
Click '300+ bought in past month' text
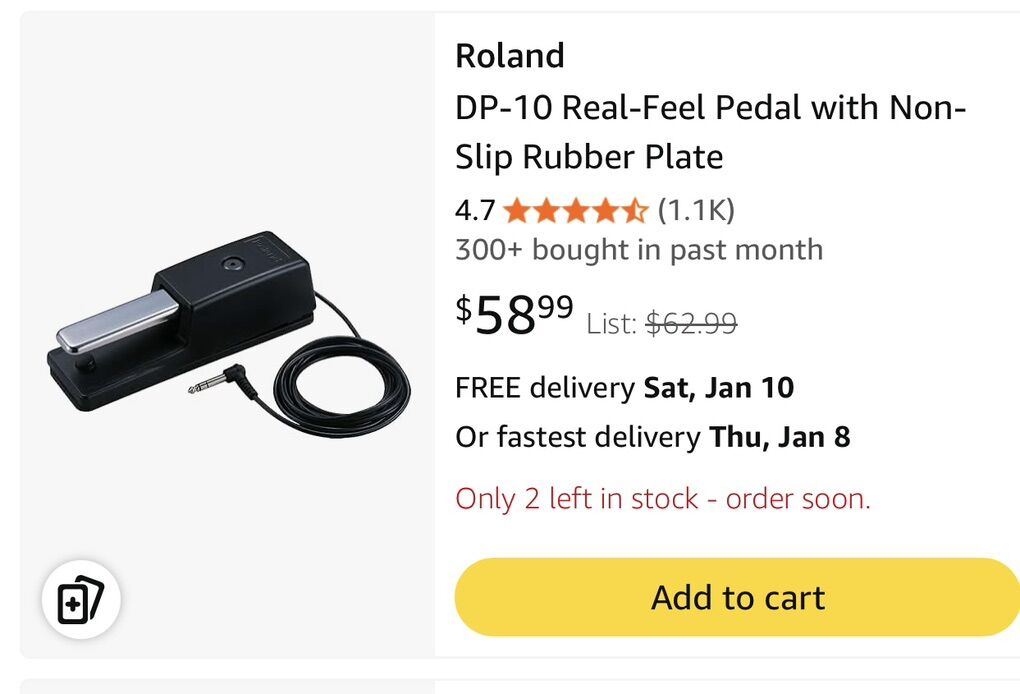point(638,249)
